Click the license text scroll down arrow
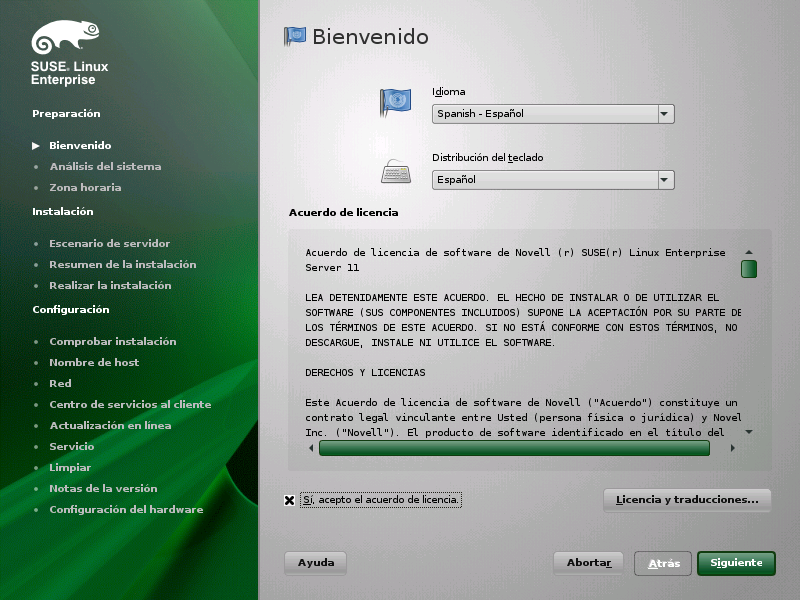Viewport: 800px width, 600px height. coord(749,432)
